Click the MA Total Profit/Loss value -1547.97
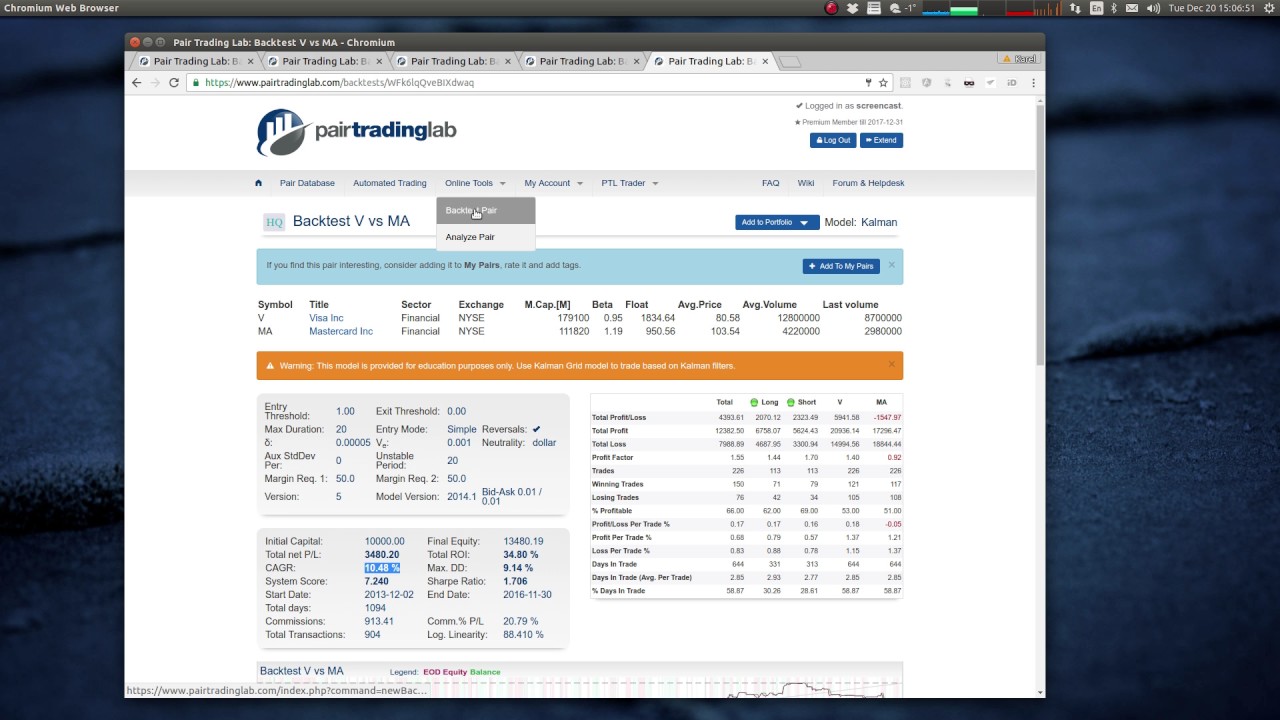 point(885,417)
